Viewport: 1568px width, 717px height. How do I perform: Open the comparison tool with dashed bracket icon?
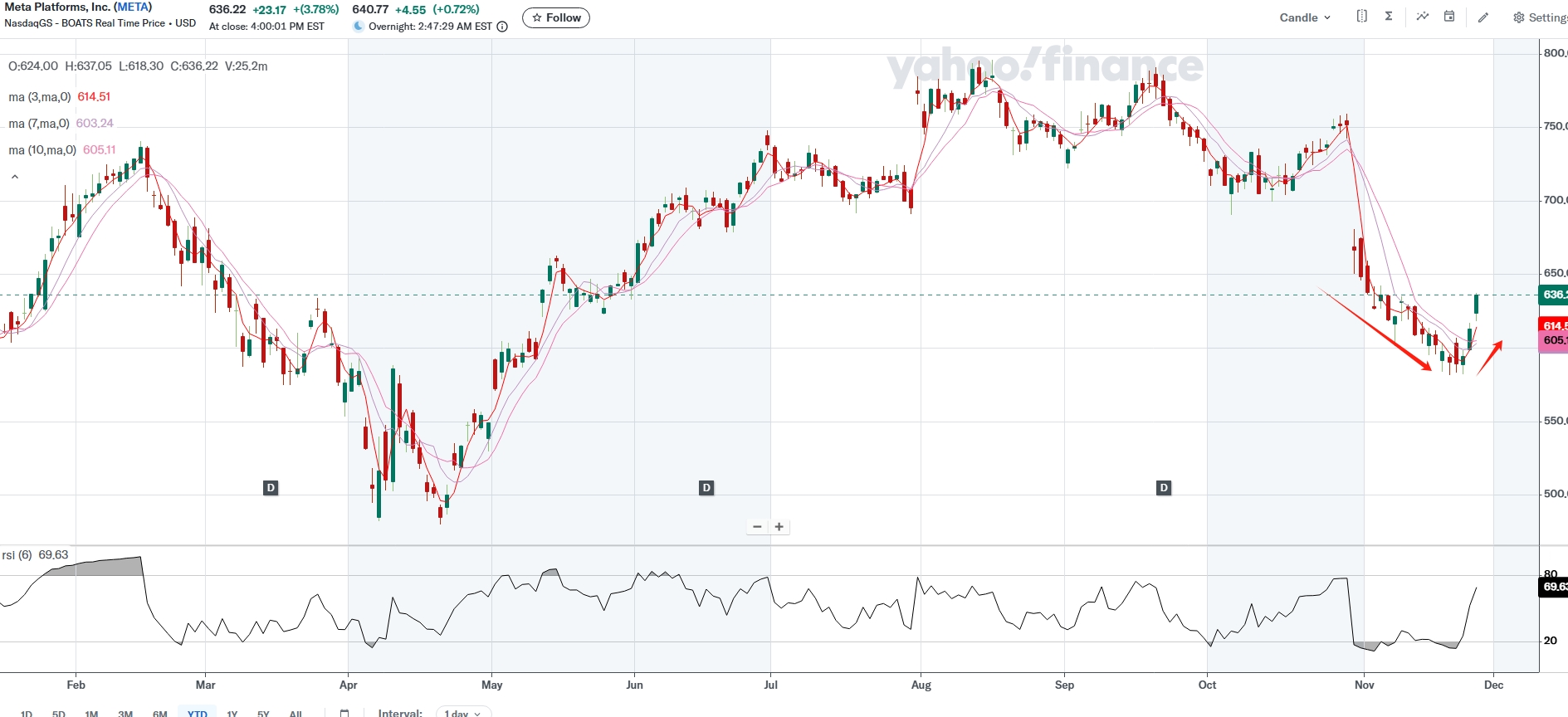(1361, 17)
